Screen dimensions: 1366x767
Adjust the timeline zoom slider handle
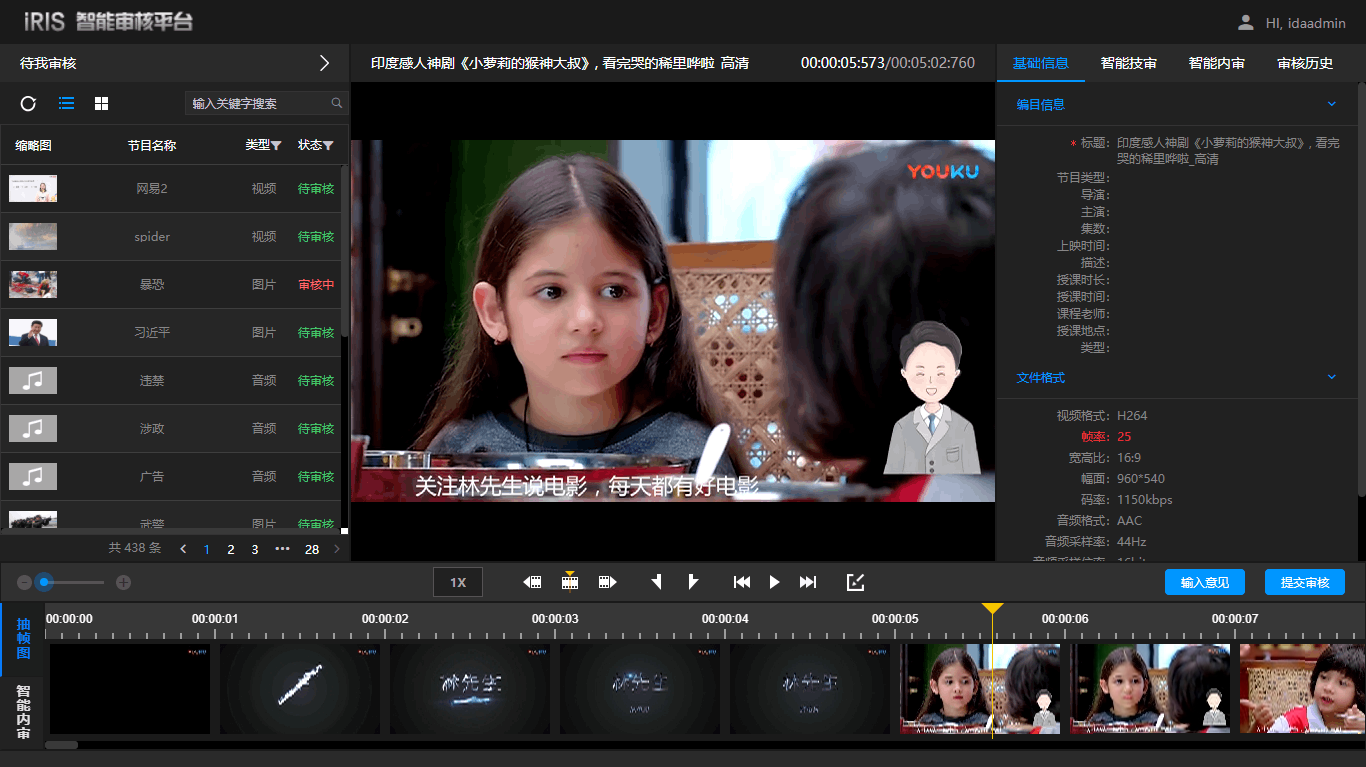pyautogui.click(x=44, y=582)
